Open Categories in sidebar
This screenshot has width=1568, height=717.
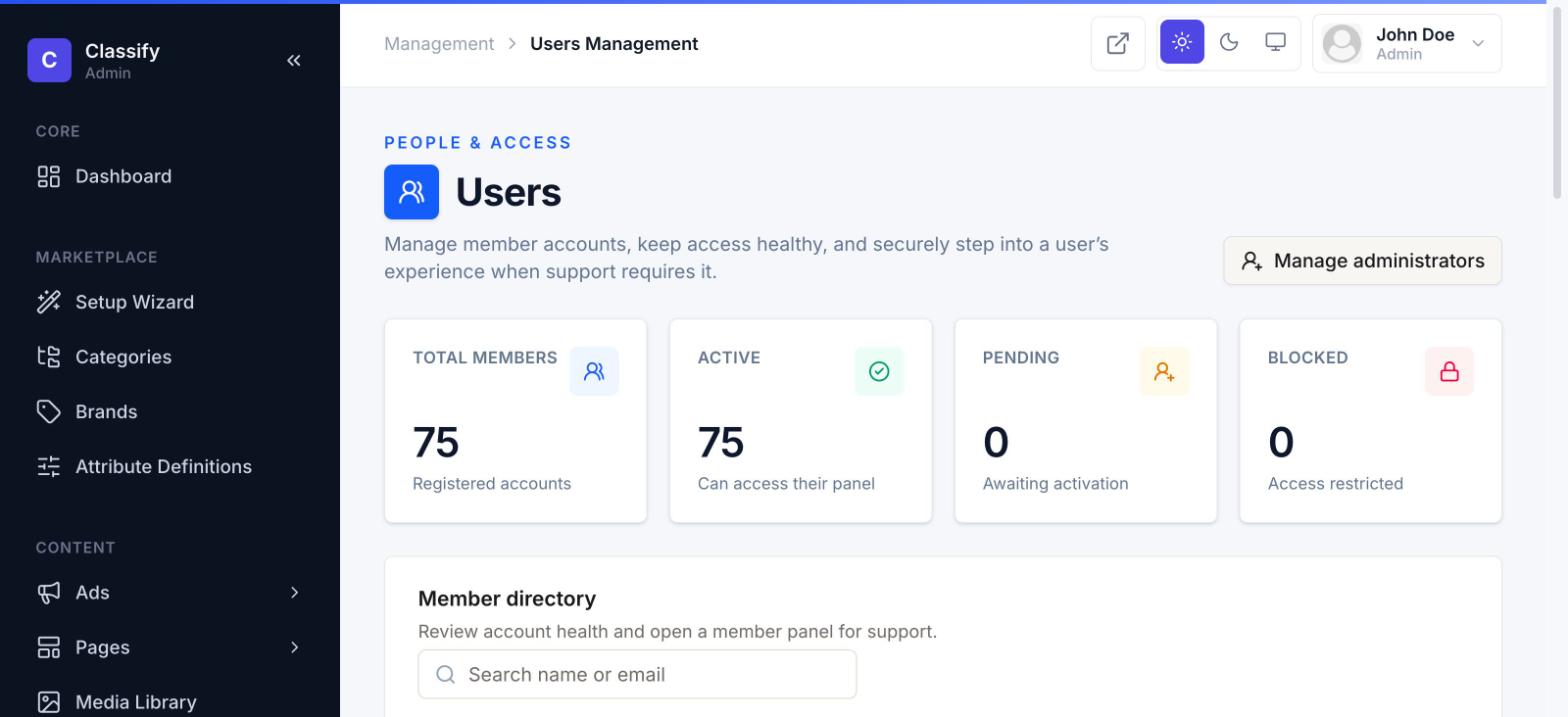(x=170, y=357)
